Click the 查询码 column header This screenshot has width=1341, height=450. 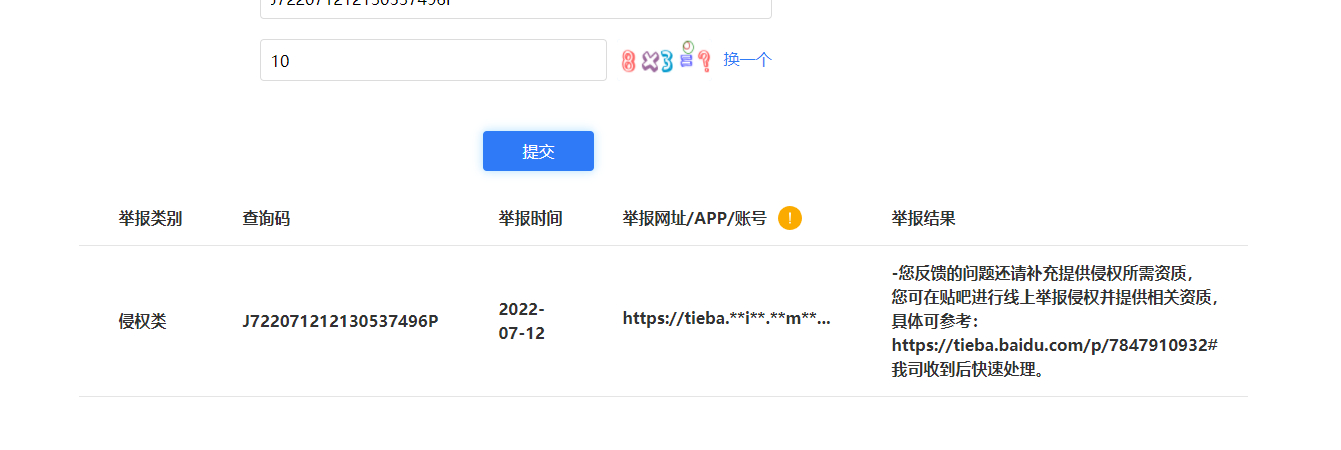coord(266,218)
